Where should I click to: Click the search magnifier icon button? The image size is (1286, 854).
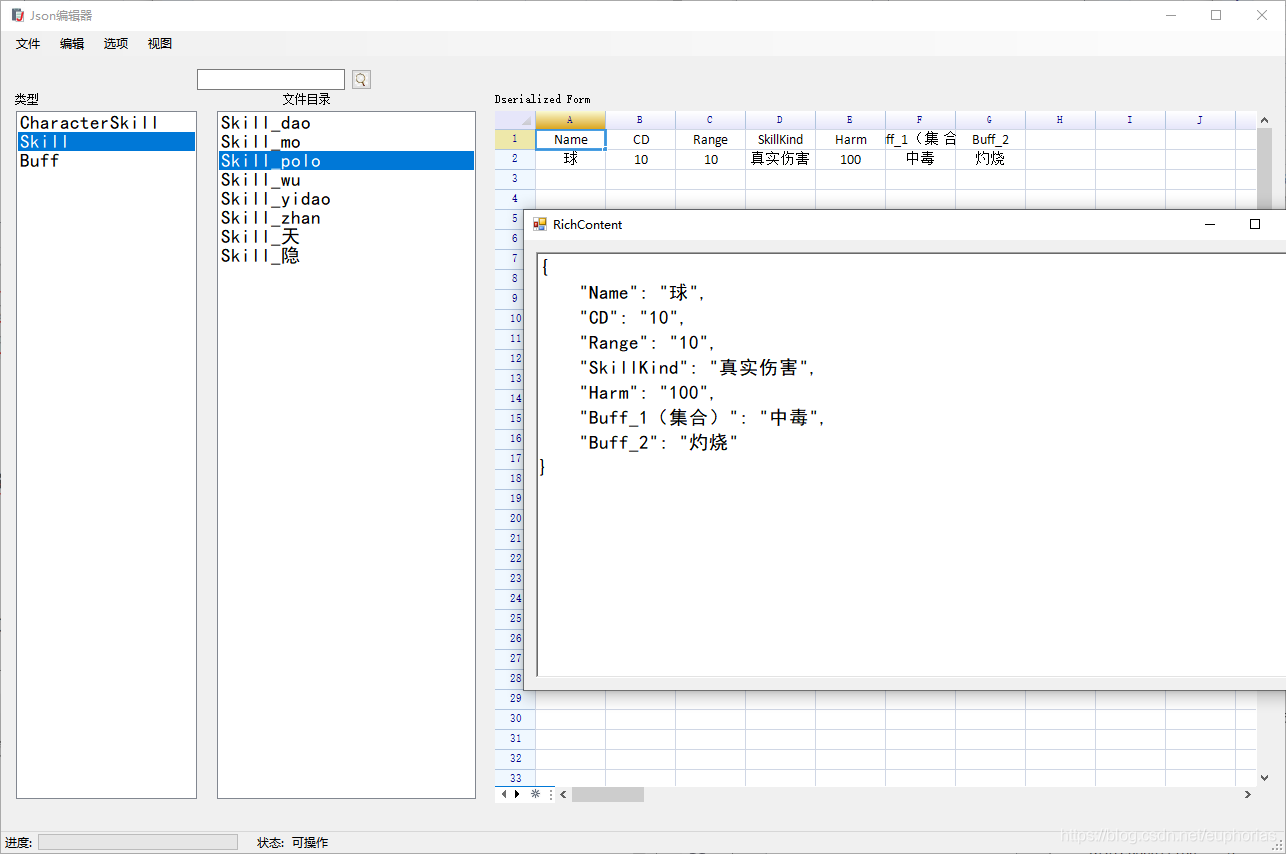click(361, 79)
